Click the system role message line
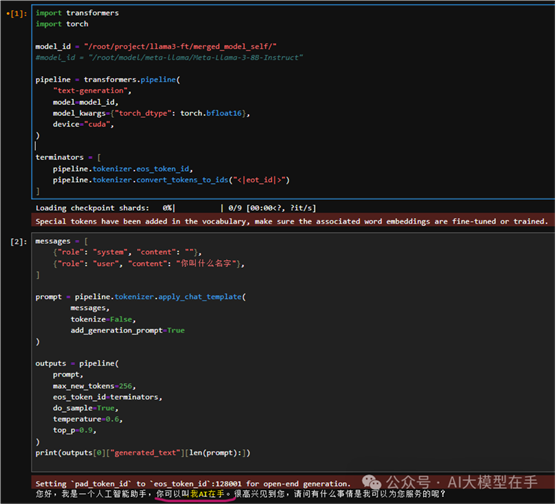This screenshot has width=556, height=504. coord(127,252)
